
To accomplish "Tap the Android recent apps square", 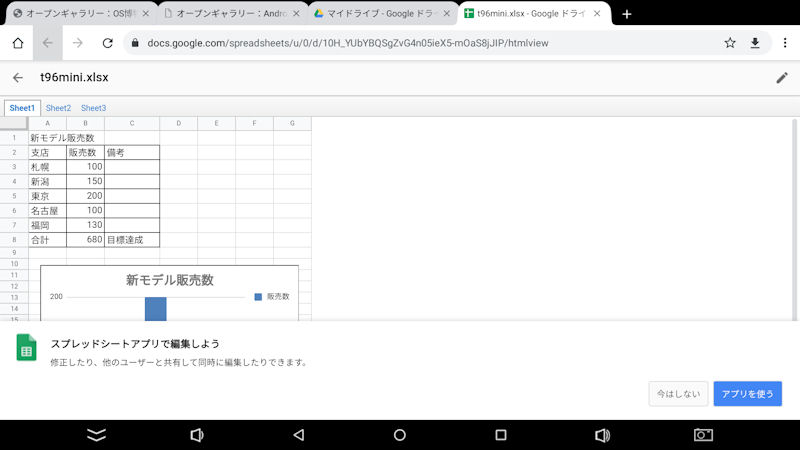I will pyautogui.click(x=501, y=435).
